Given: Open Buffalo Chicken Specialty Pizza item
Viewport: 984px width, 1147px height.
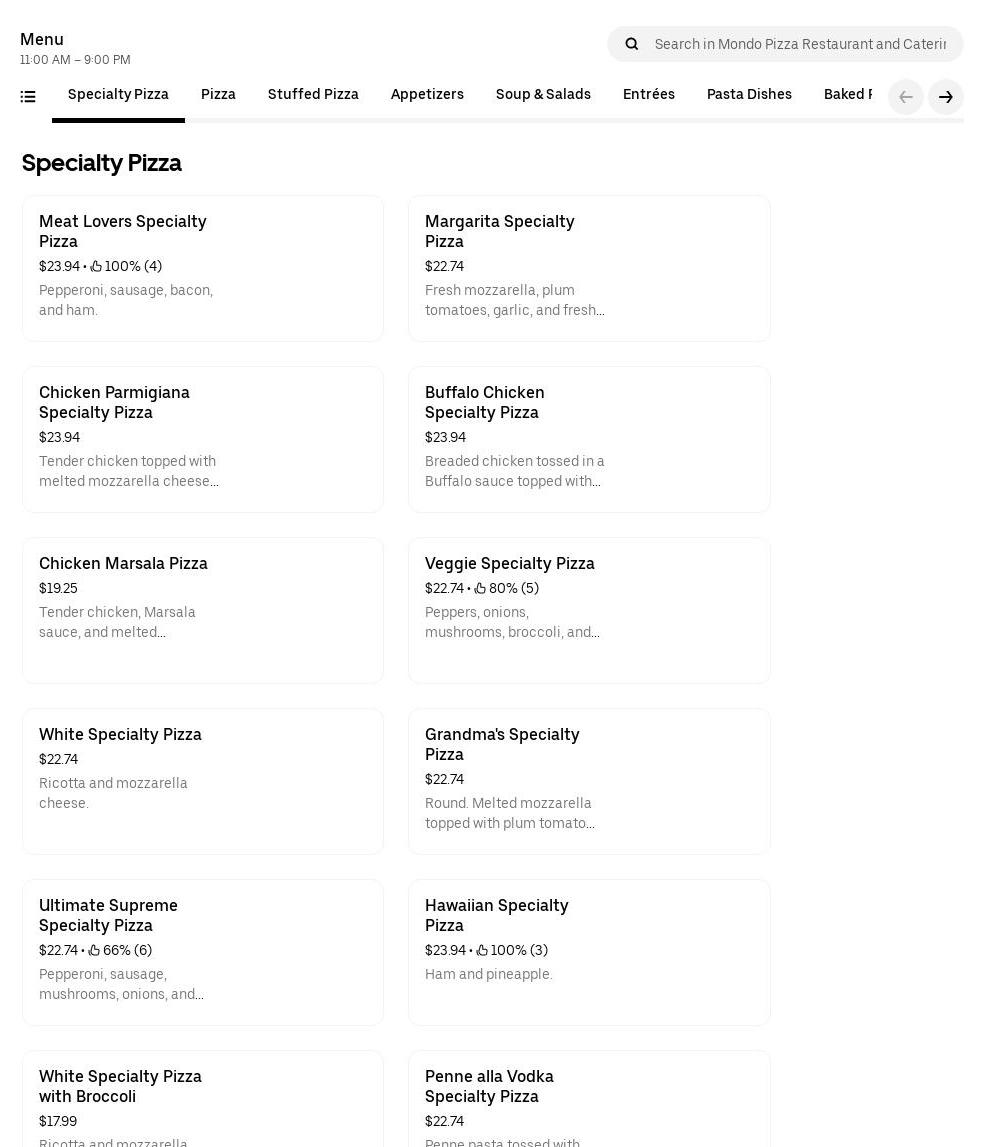Looking at the screenshot, I should (x=589, y=439).
